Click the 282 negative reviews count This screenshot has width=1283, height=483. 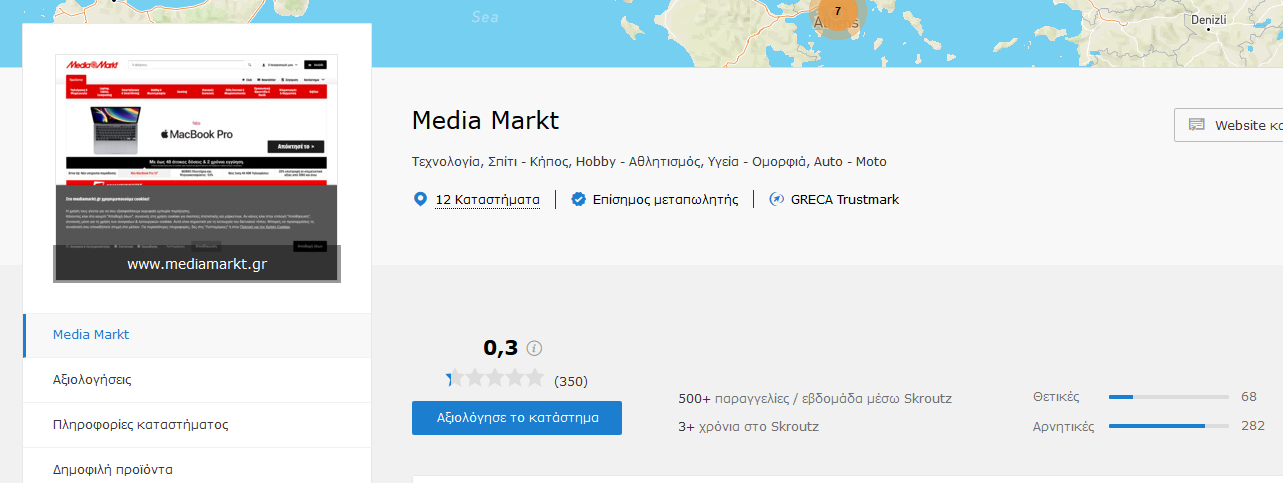1252,426
